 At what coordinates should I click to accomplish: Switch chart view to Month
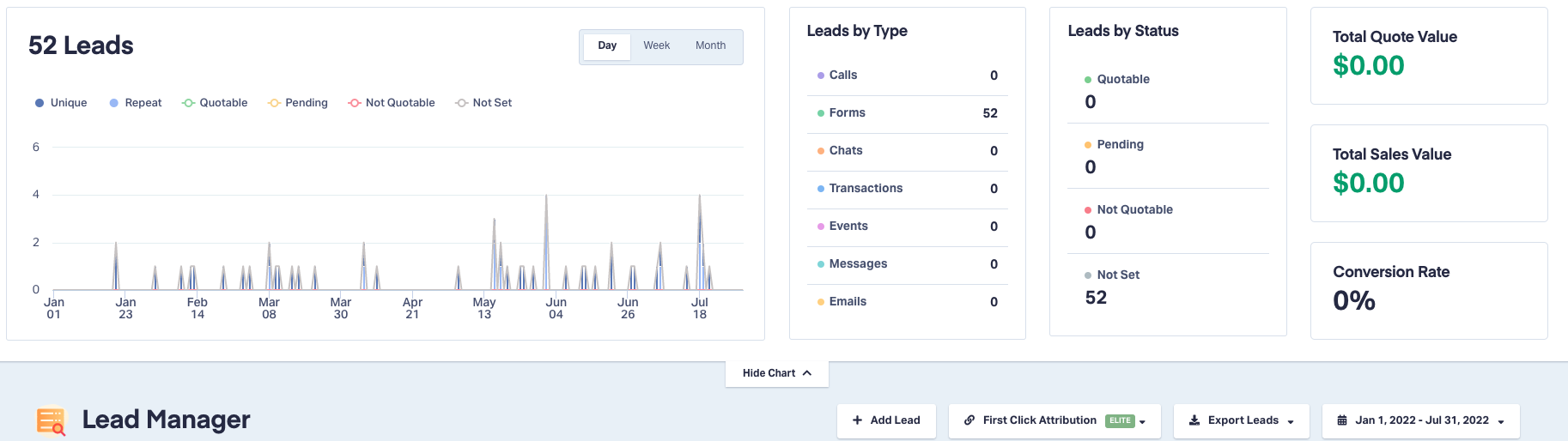[710, 45]
